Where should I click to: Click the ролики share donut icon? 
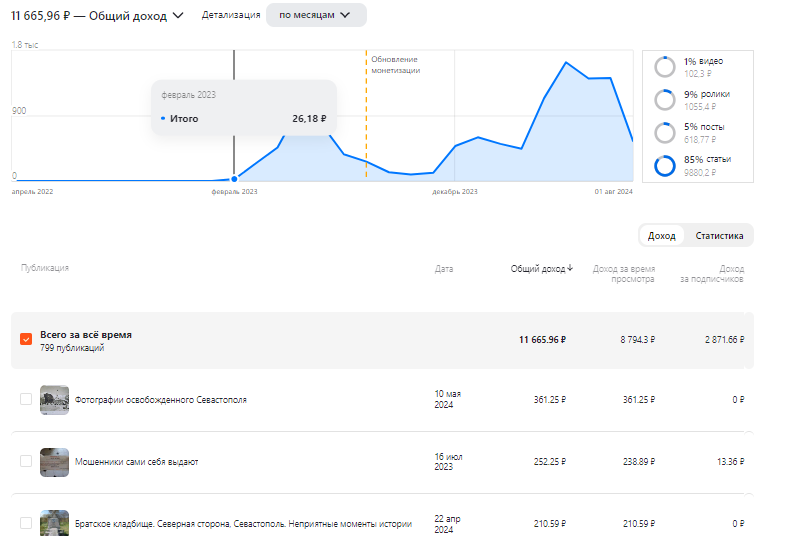click(x=664, y=100)
